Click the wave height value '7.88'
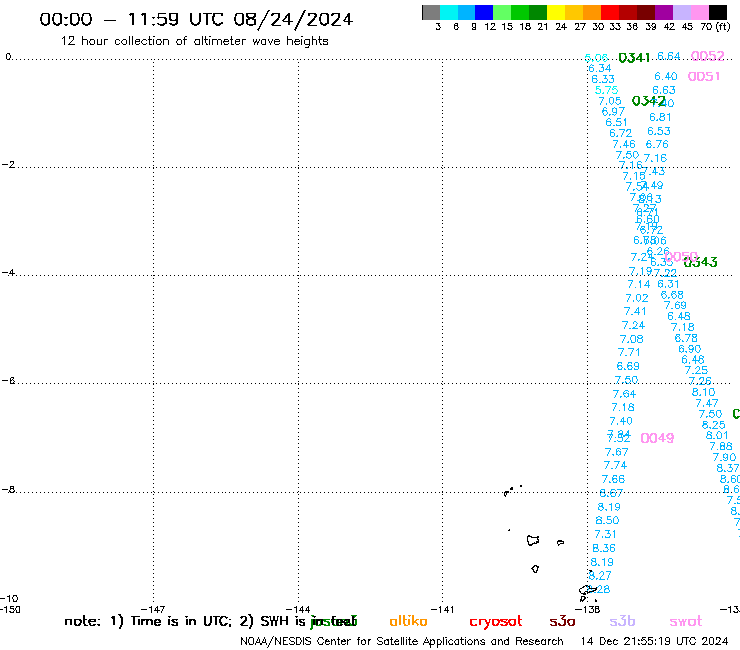The image size is (740, 650). click(721, 447)
